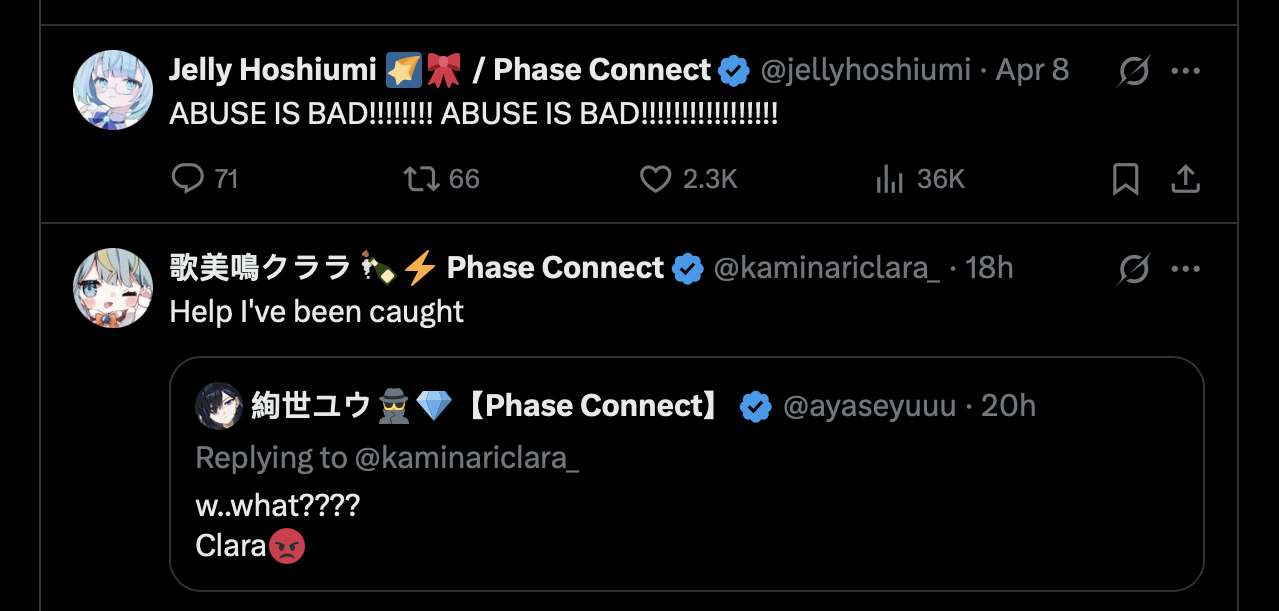Click Jelly Hoshiumi's verified badge
Viewport: 1279px width, 611px height.
735,71
